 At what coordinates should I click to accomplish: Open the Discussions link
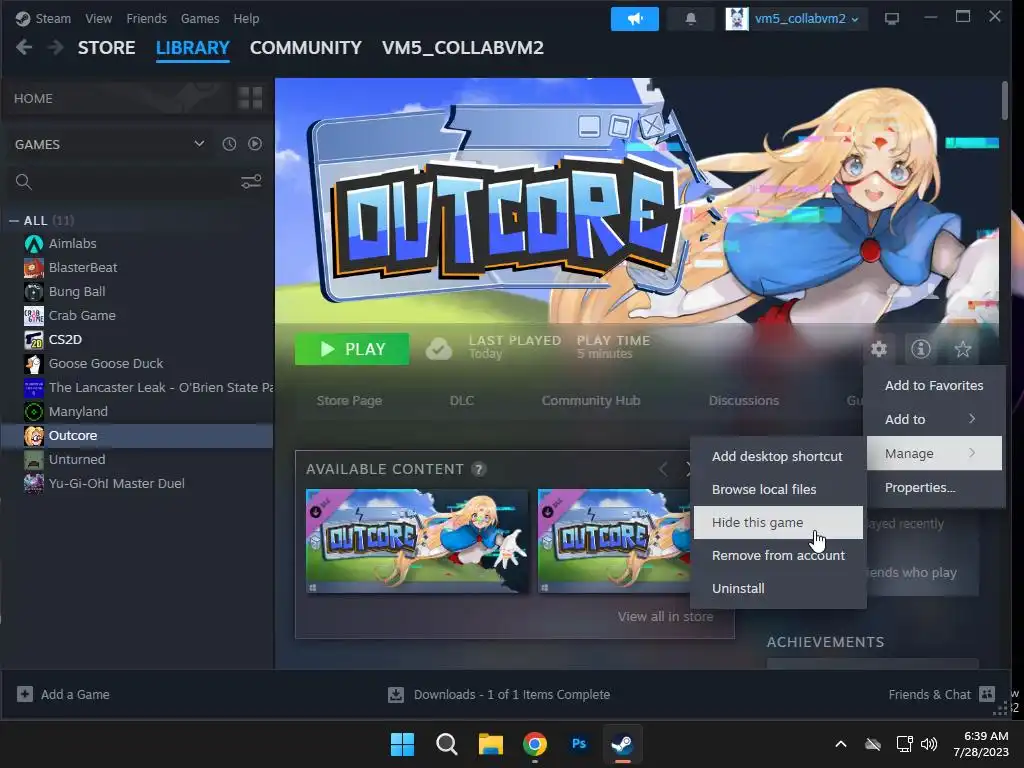click(x=744, y=400)
